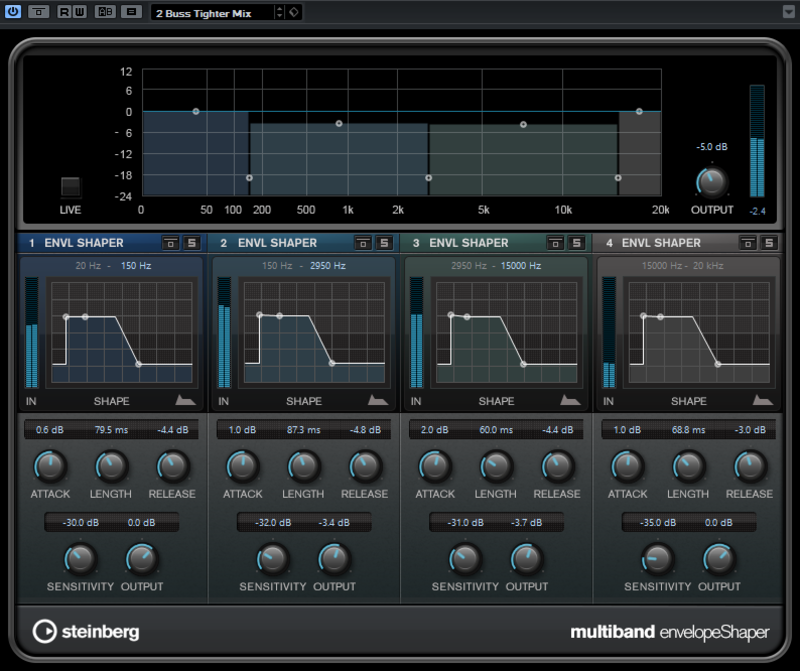Click the plug-in bypass button in top bar
The width and height of the screenshot is (800, 671).
point(38,11)
